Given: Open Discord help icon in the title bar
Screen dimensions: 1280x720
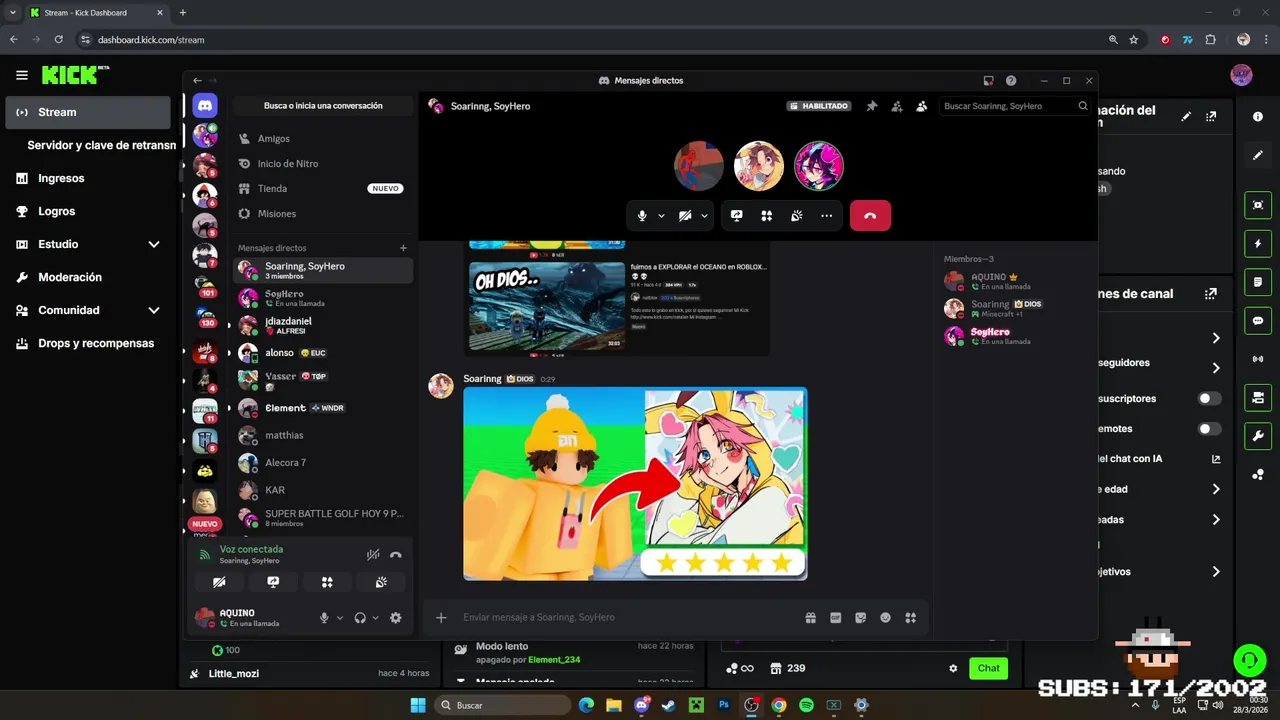Looking at the screenshot, I should click(x=1011, y=80).
